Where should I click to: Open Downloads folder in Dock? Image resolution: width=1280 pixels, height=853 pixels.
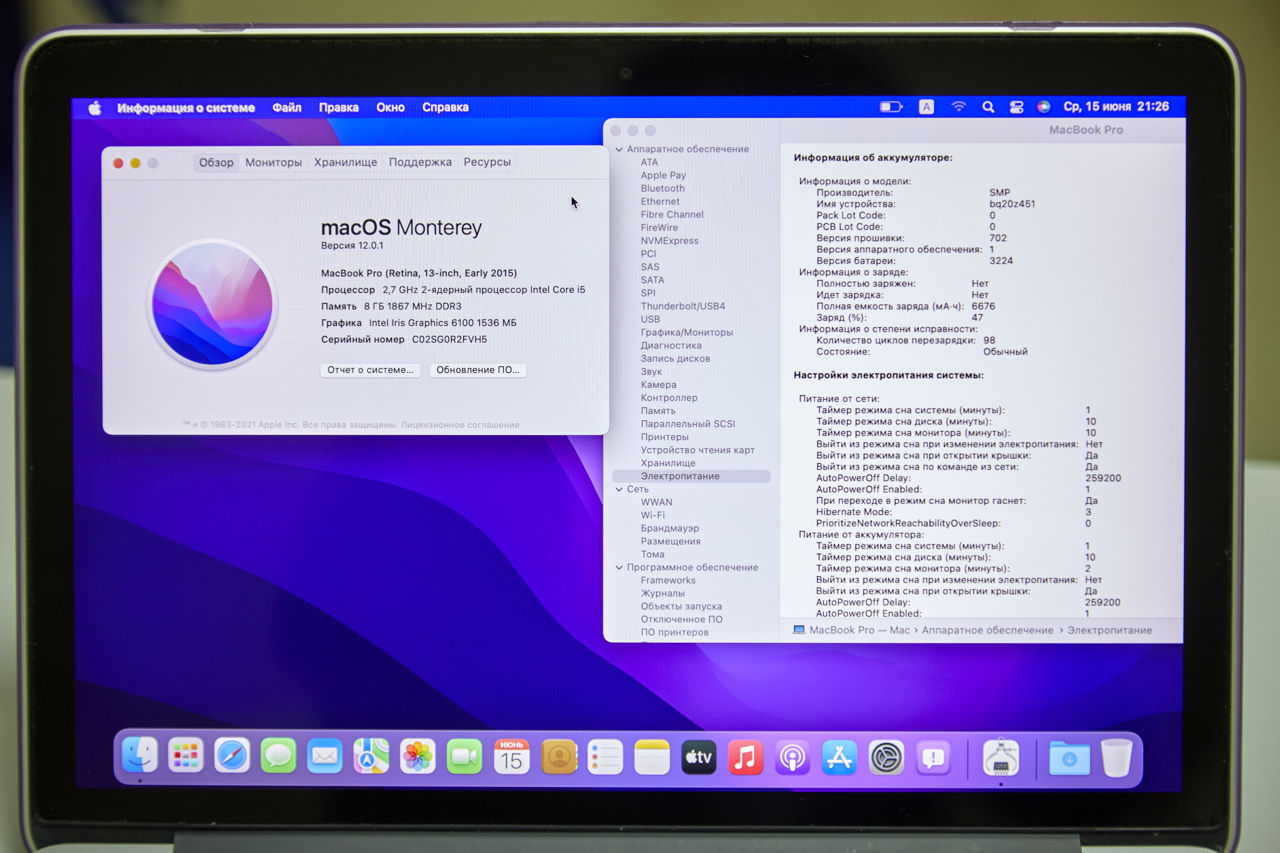pos(1069,758)
